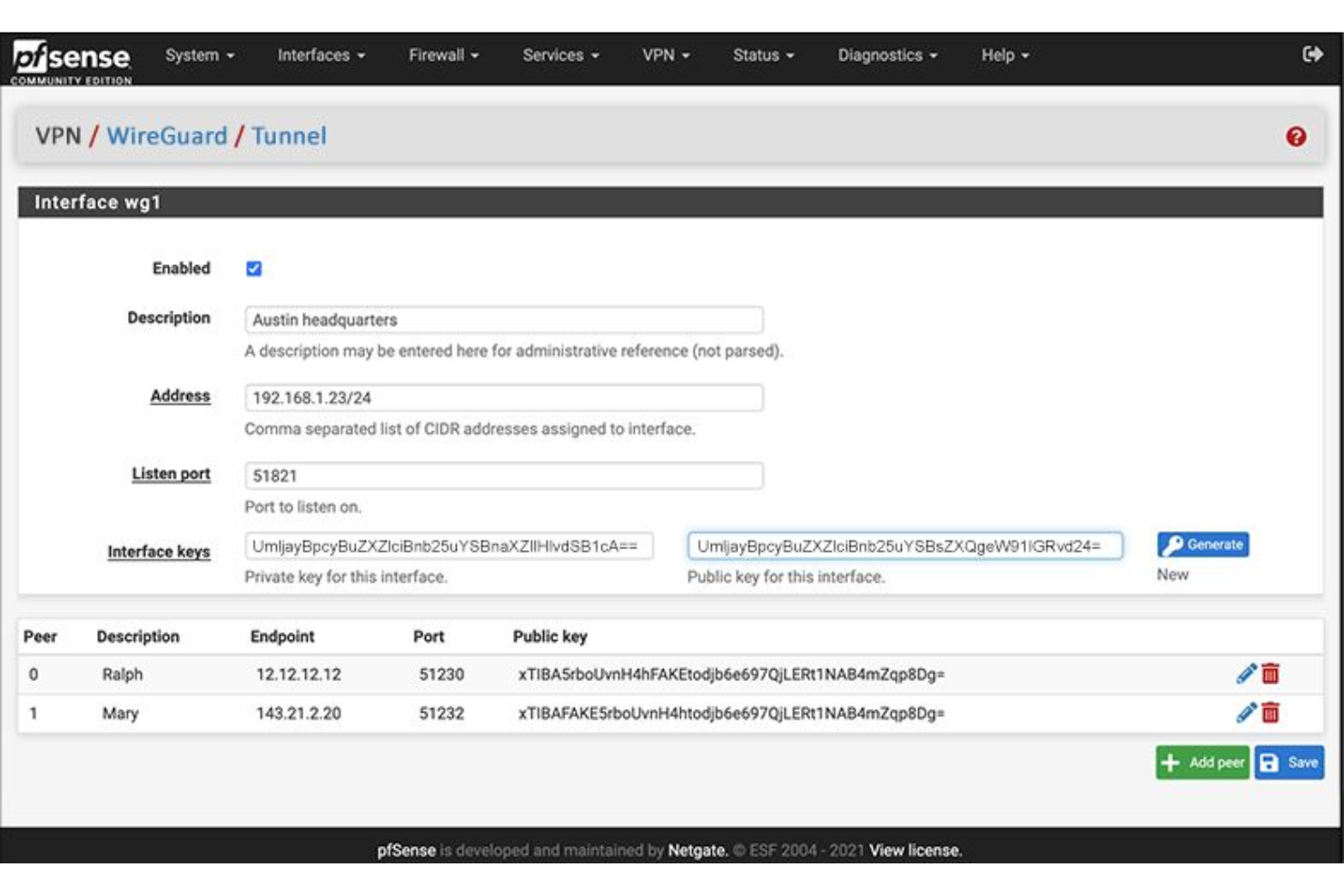The height and width of the screenshot is (896, 1344).
Task: Click the private key input field
Action: pyautogui.click(x=449, y=546)
